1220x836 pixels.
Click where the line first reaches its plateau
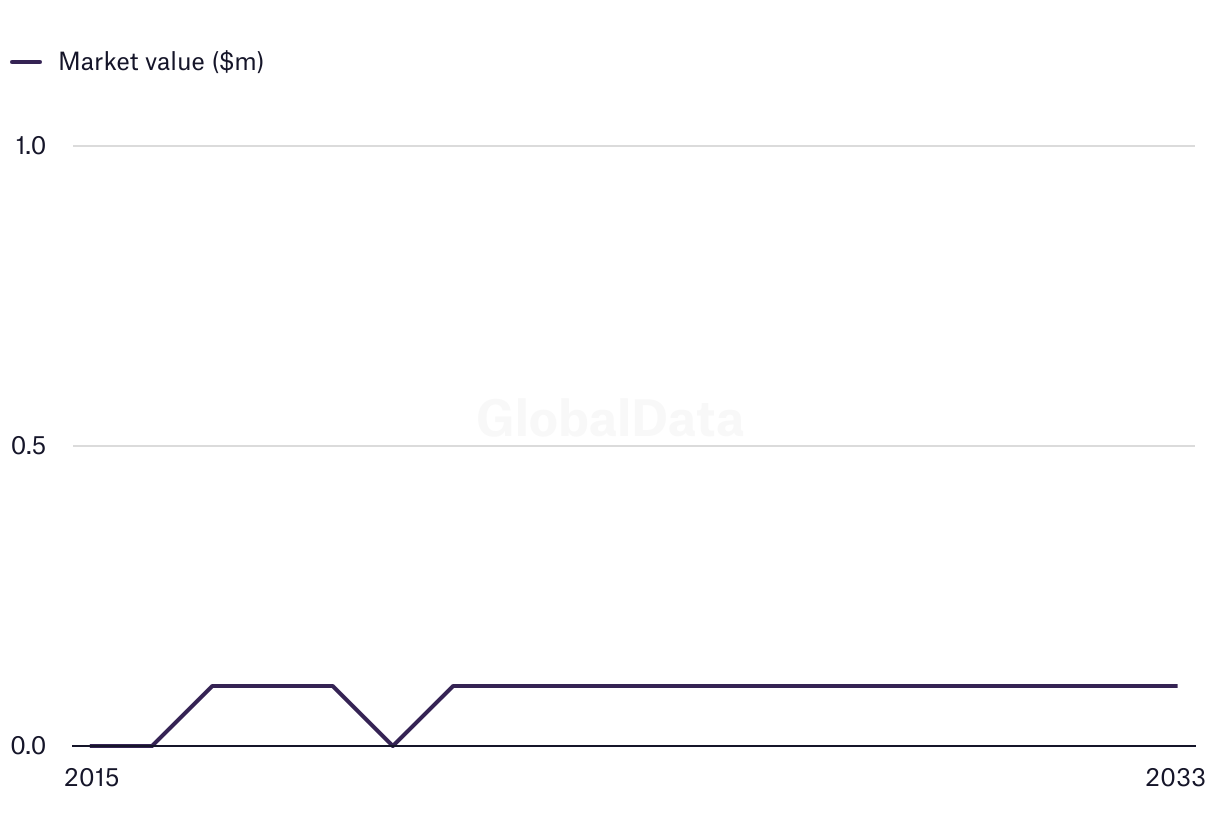[212, 686]
